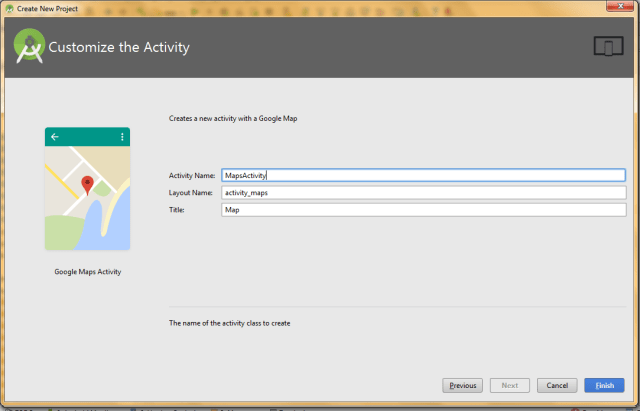Screen dimensions: 640x411
Task: Click the three-dot overflow icon in preview
Action: click(x=122, y=136)
